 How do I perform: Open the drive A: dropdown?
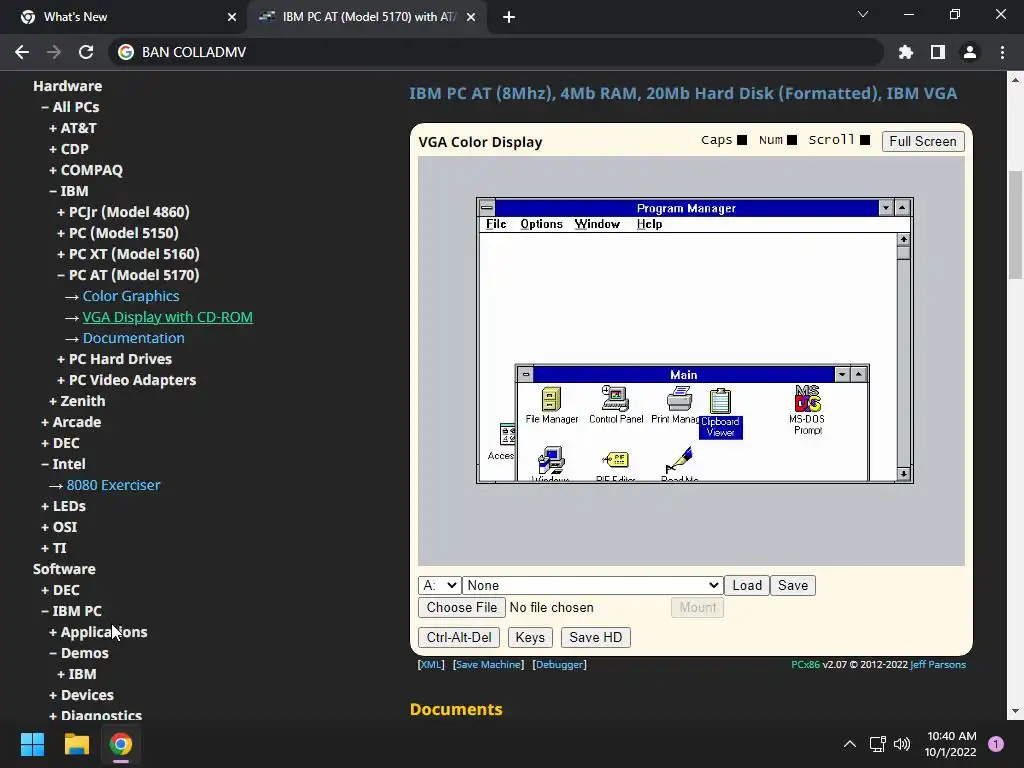pos(440,585)
